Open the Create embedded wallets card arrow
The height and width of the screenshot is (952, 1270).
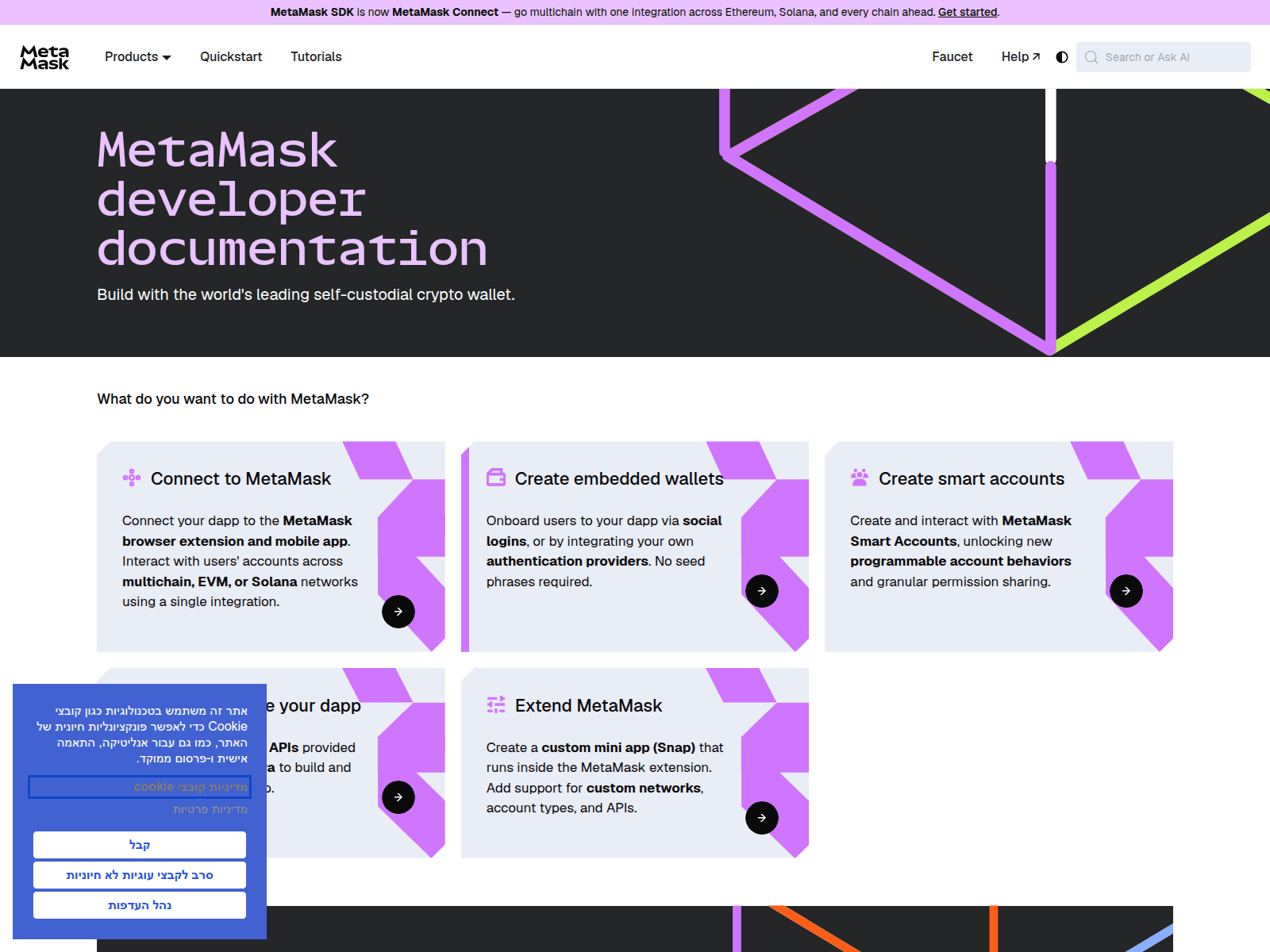click(x=762, y=591)
